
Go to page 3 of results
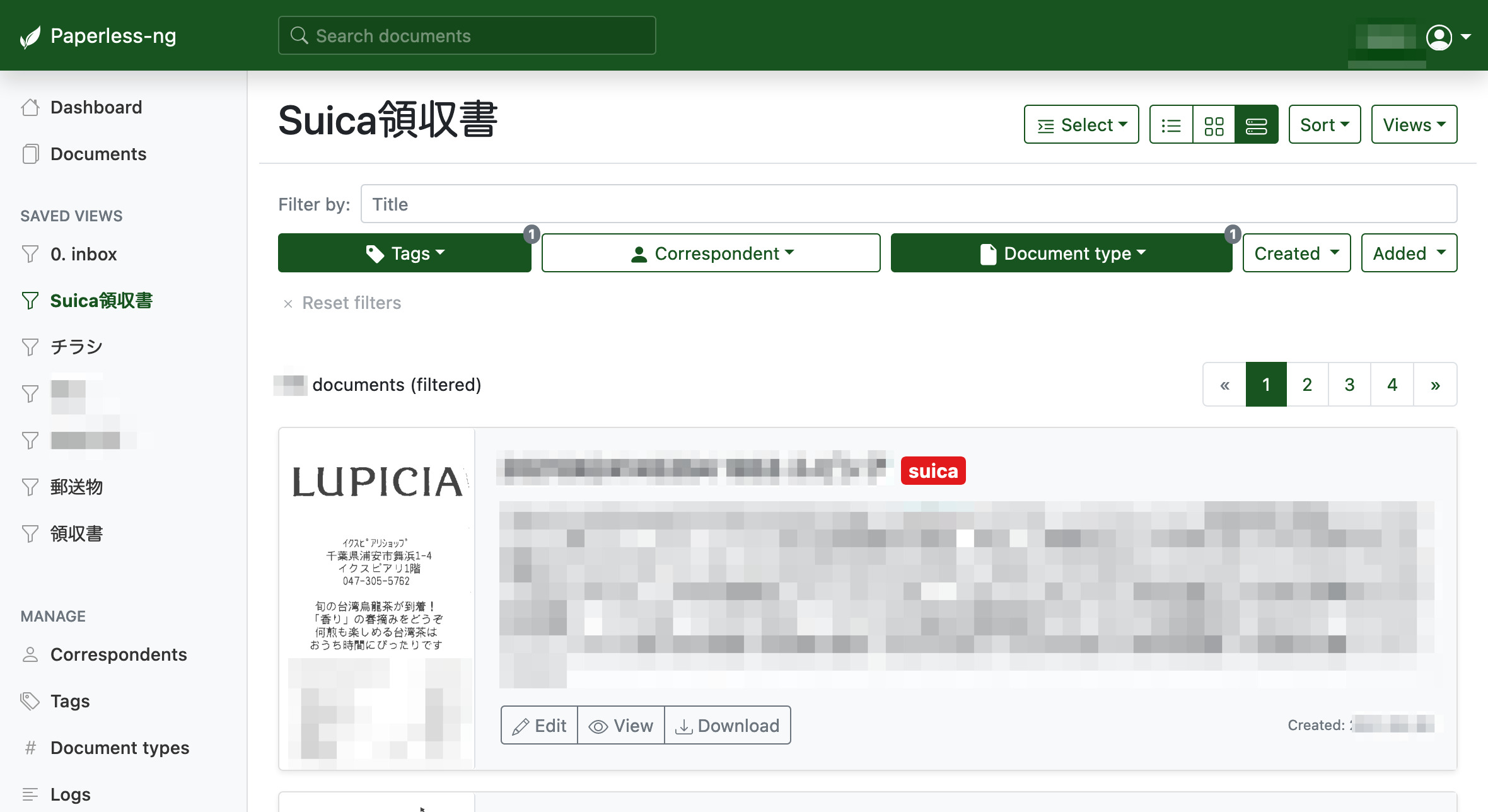pyautogui.click(x=1349, y=385)
